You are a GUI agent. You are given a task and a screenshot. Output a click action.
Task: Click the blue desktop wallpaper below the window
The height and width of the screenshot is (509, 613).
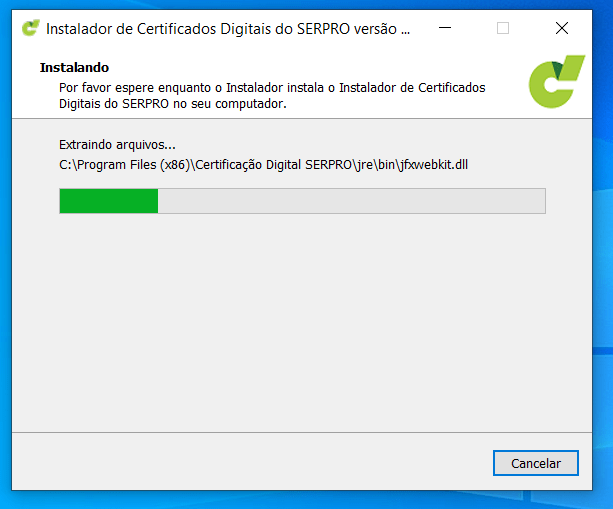point(300,500)
